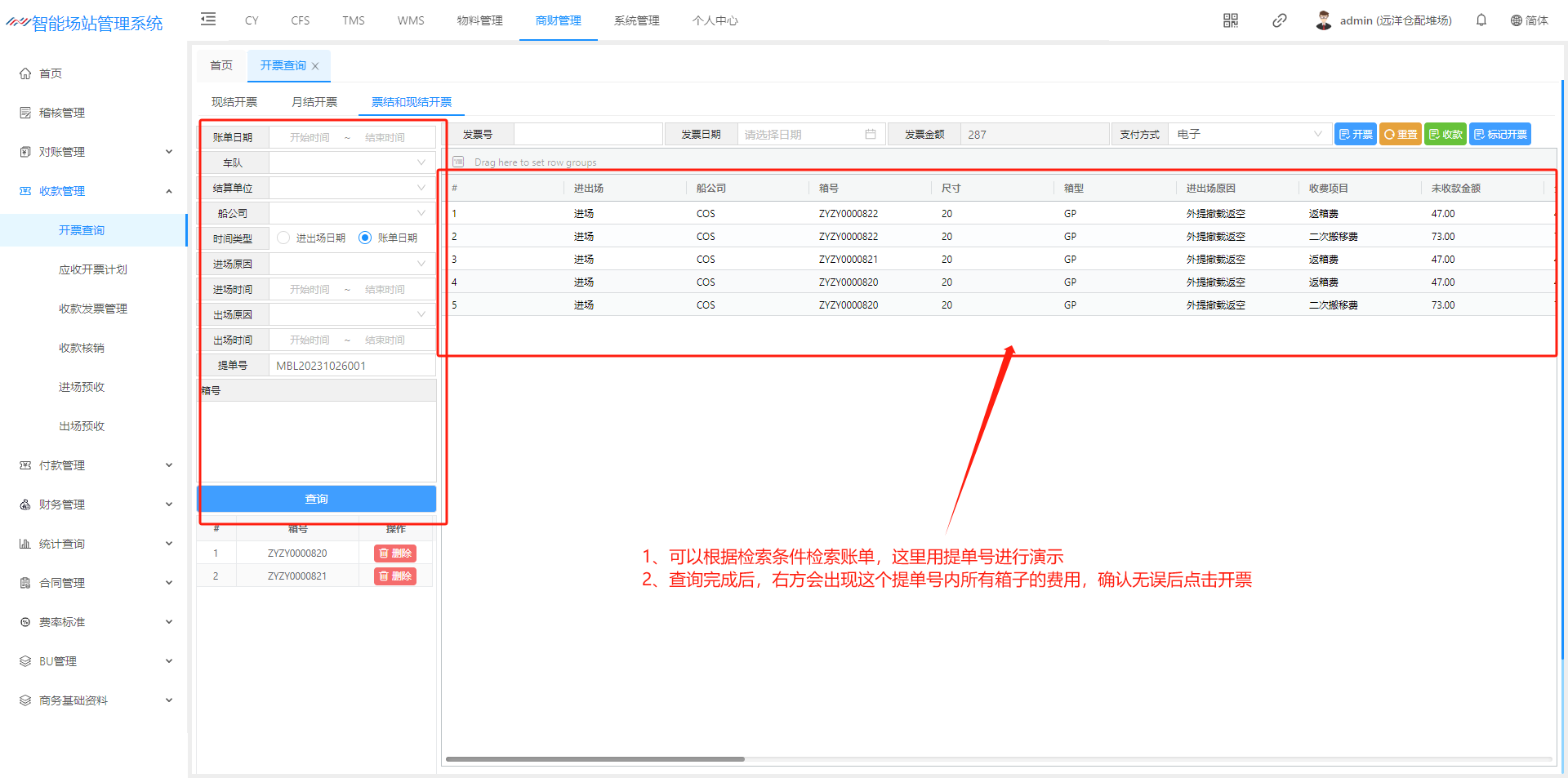Open the 支付方式 dropdown showing 电子
The image size is (1568, 778).
[1249, 135]
